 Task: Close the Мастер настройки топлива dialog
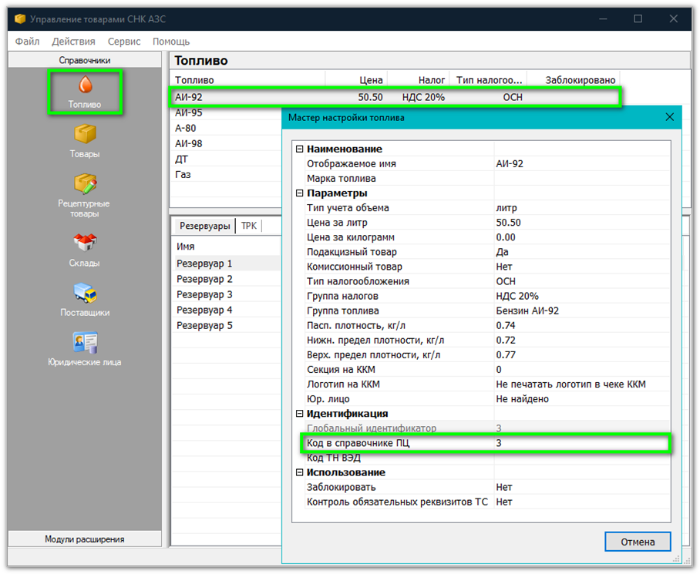669,118
